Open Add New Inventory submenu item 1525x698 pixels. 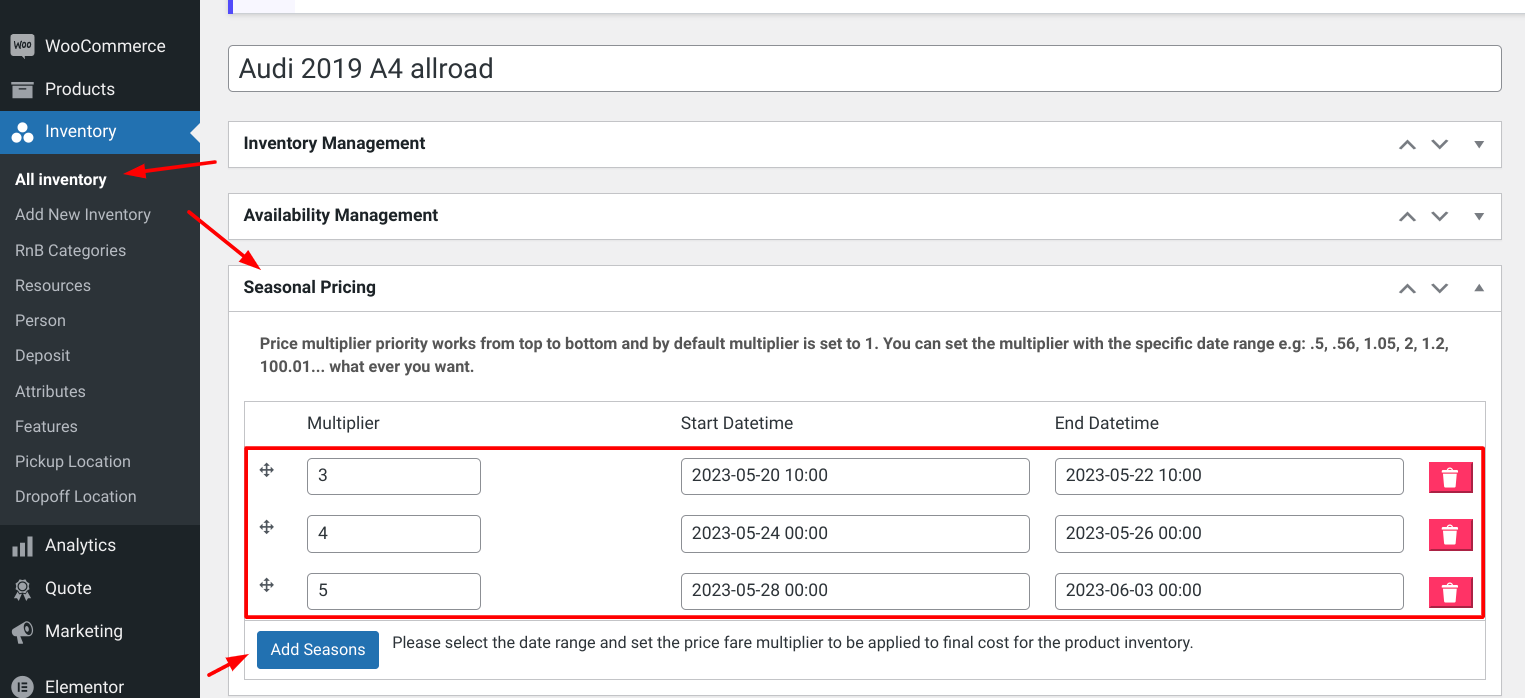(x=83, y=215)
